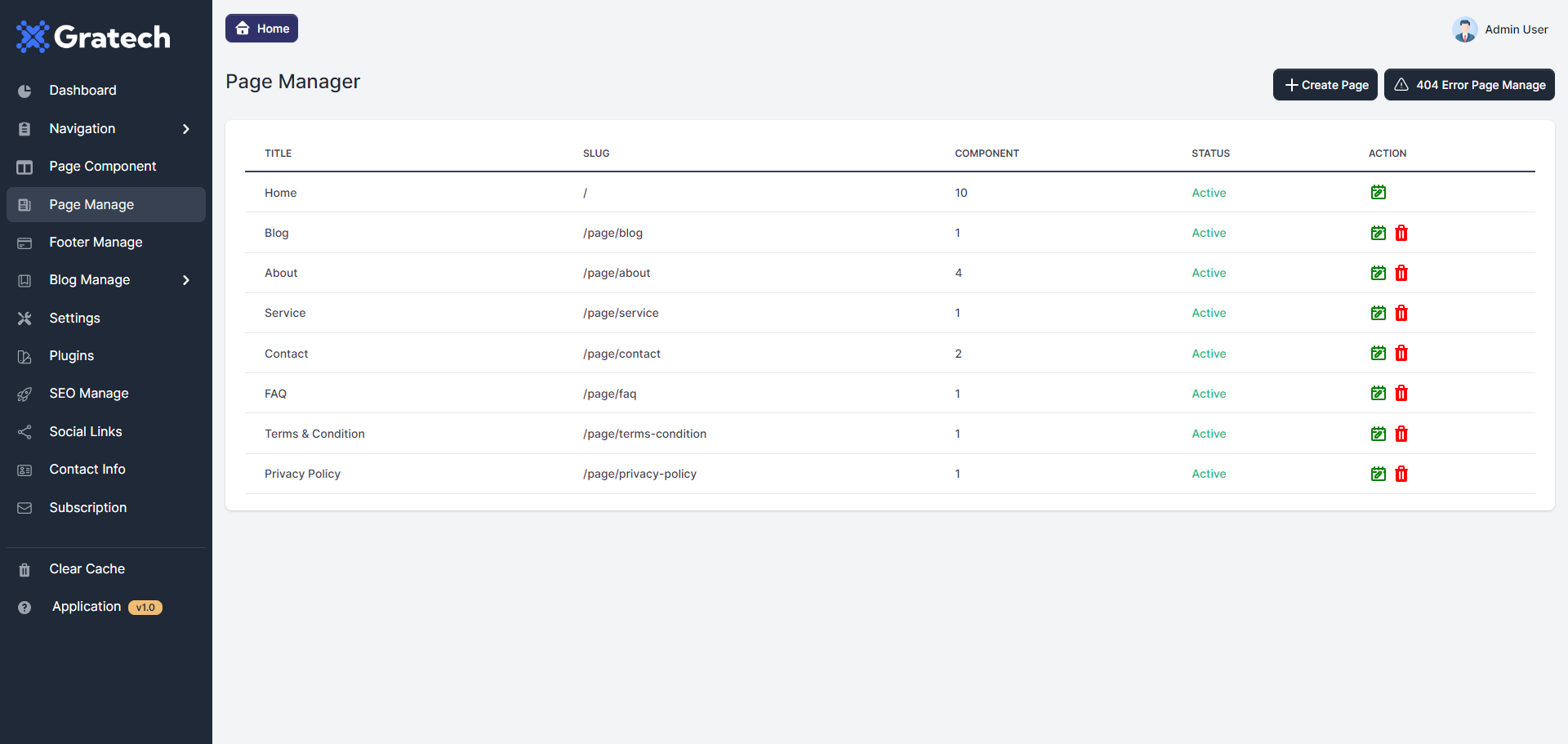The height and width of the screenshot is (744, 1568).
Task: Remove Privacy Policy page with trash icon
Action: click(1401, 474)
